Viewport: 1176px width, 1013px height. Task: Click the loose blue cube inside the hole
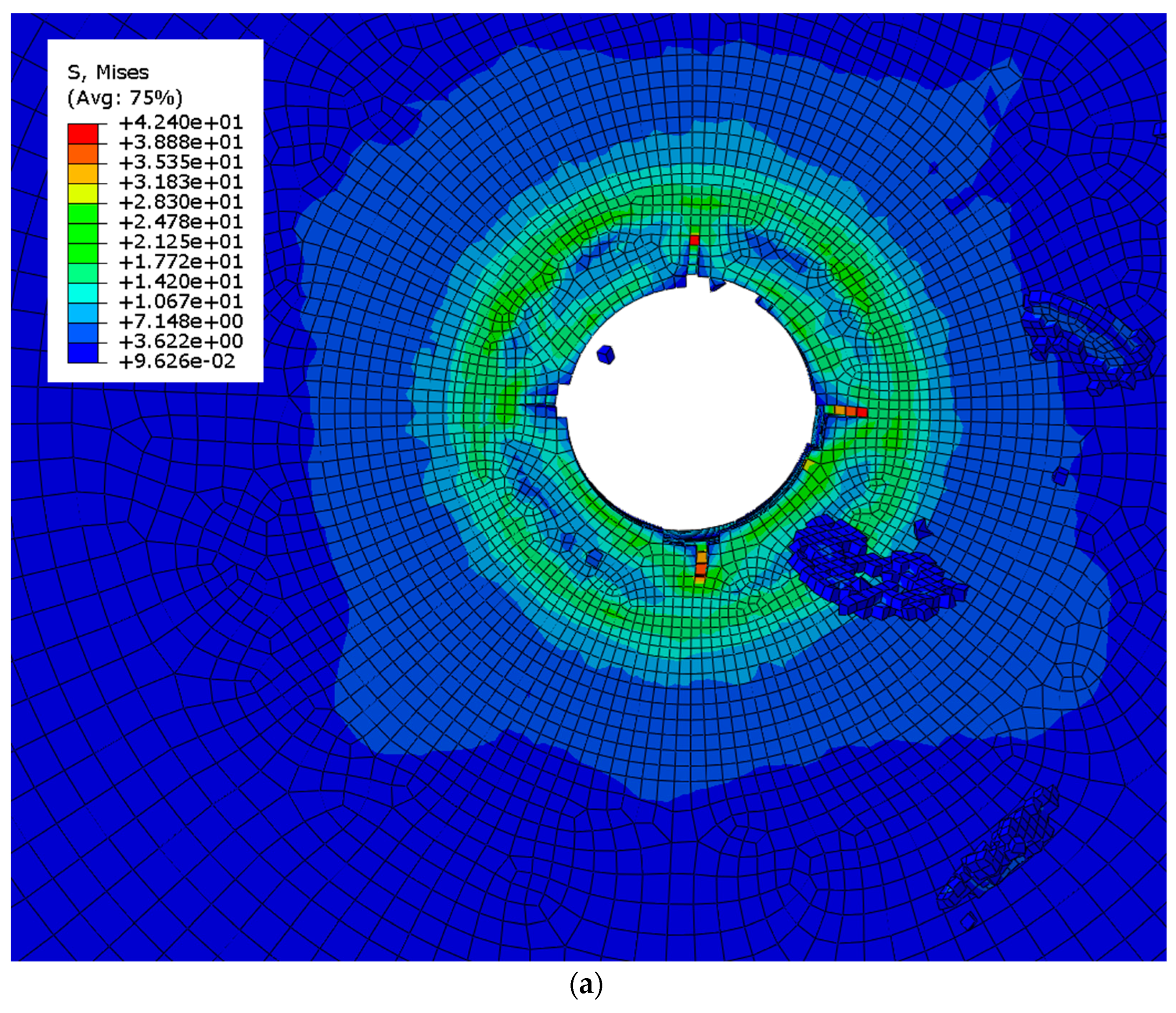pos(606,354)
